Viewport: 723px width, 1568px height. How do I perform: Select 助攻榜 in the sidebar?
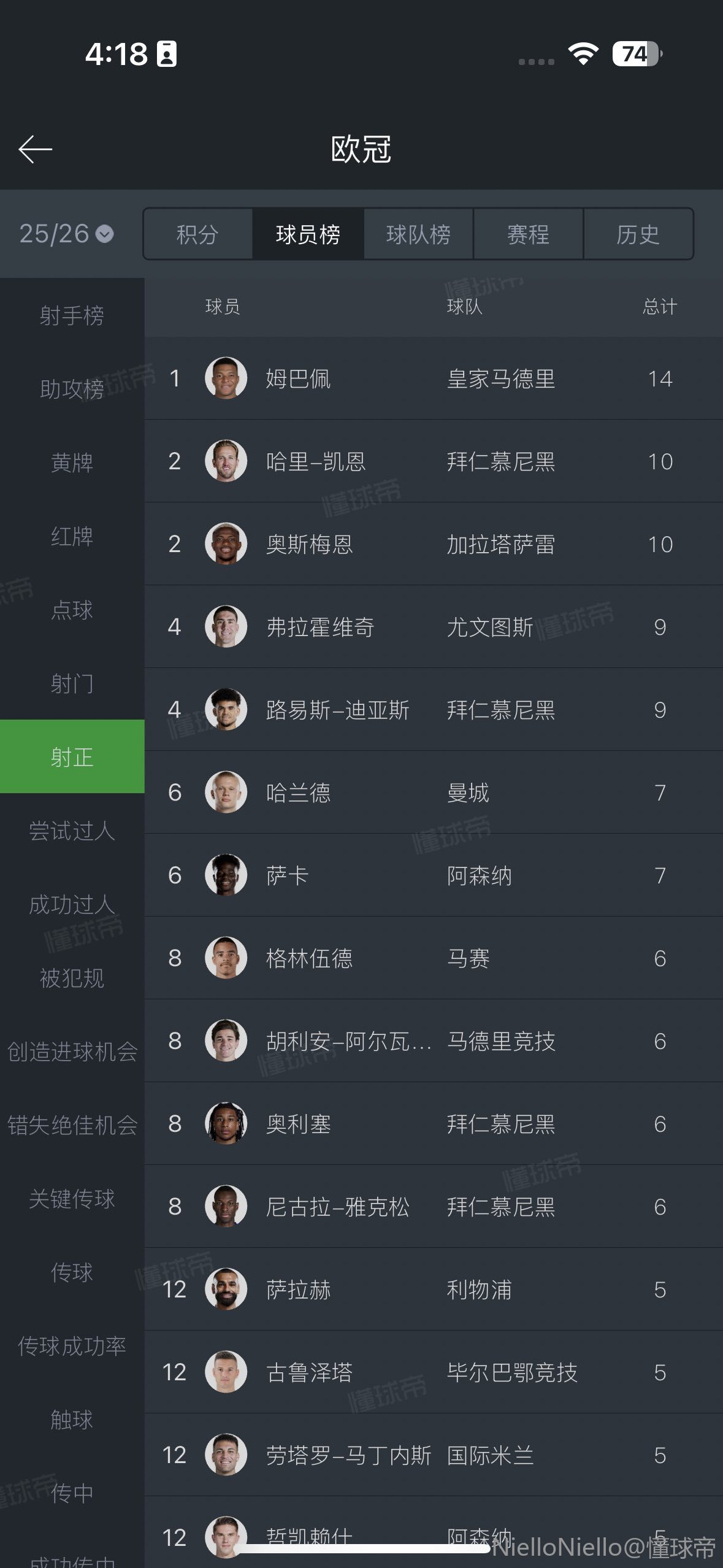72,389
